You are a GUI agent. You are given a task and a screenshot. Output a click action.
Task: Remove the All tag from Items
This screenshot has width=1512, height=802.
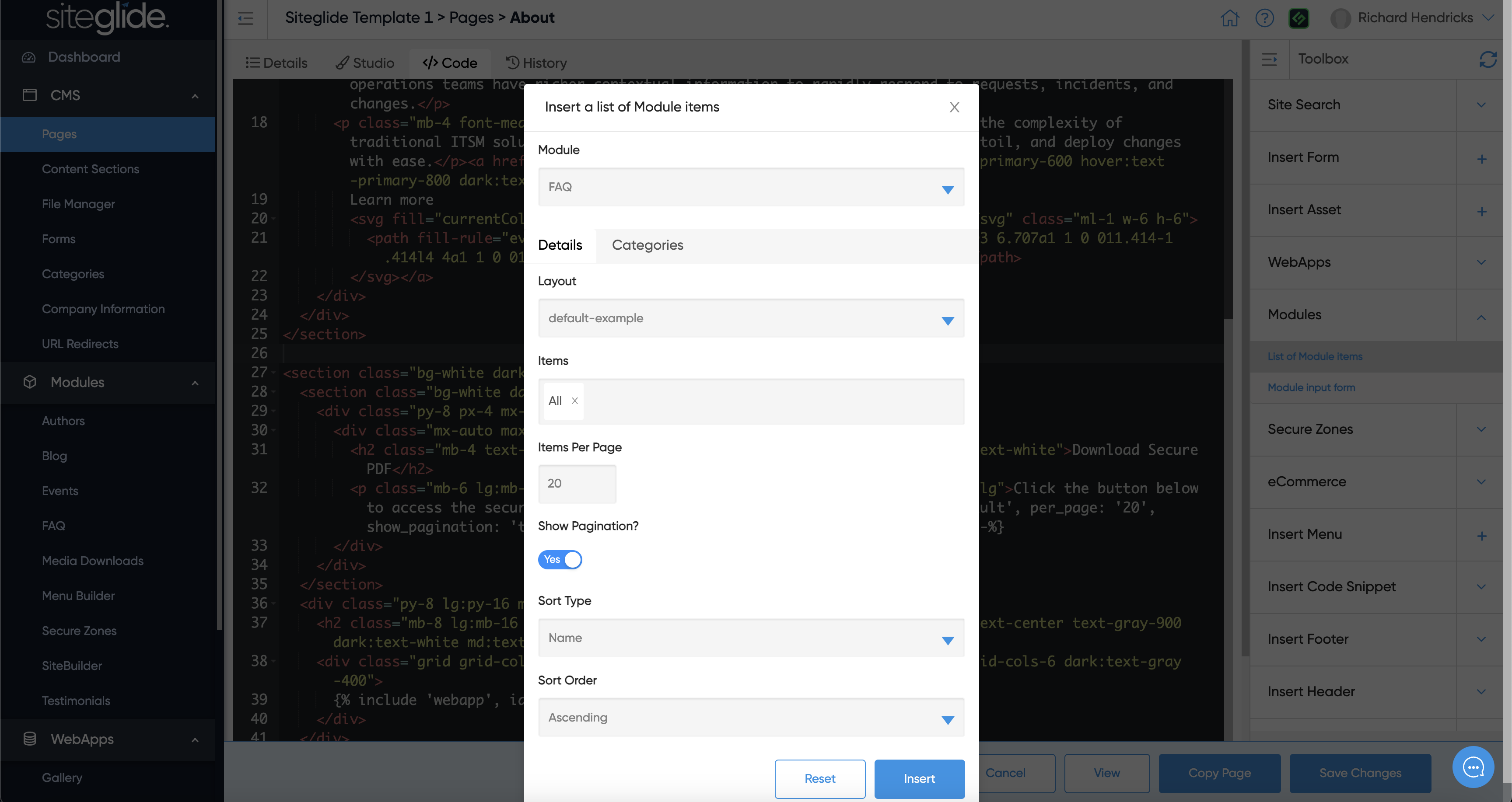pos(574,401)
